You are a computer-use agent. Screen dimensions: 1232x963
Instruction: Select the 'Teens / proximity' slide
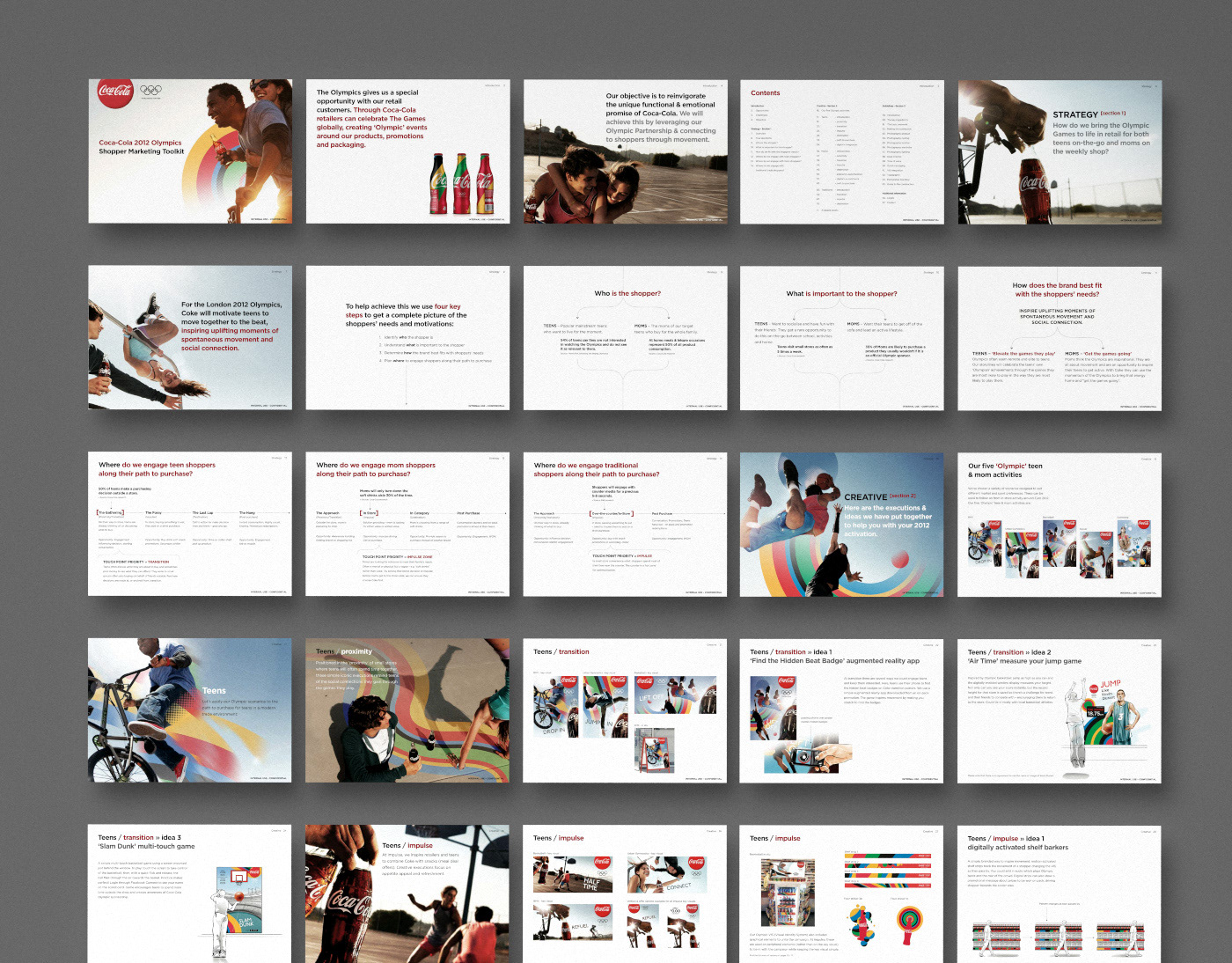pyautogui.click(x=407, y=710)
